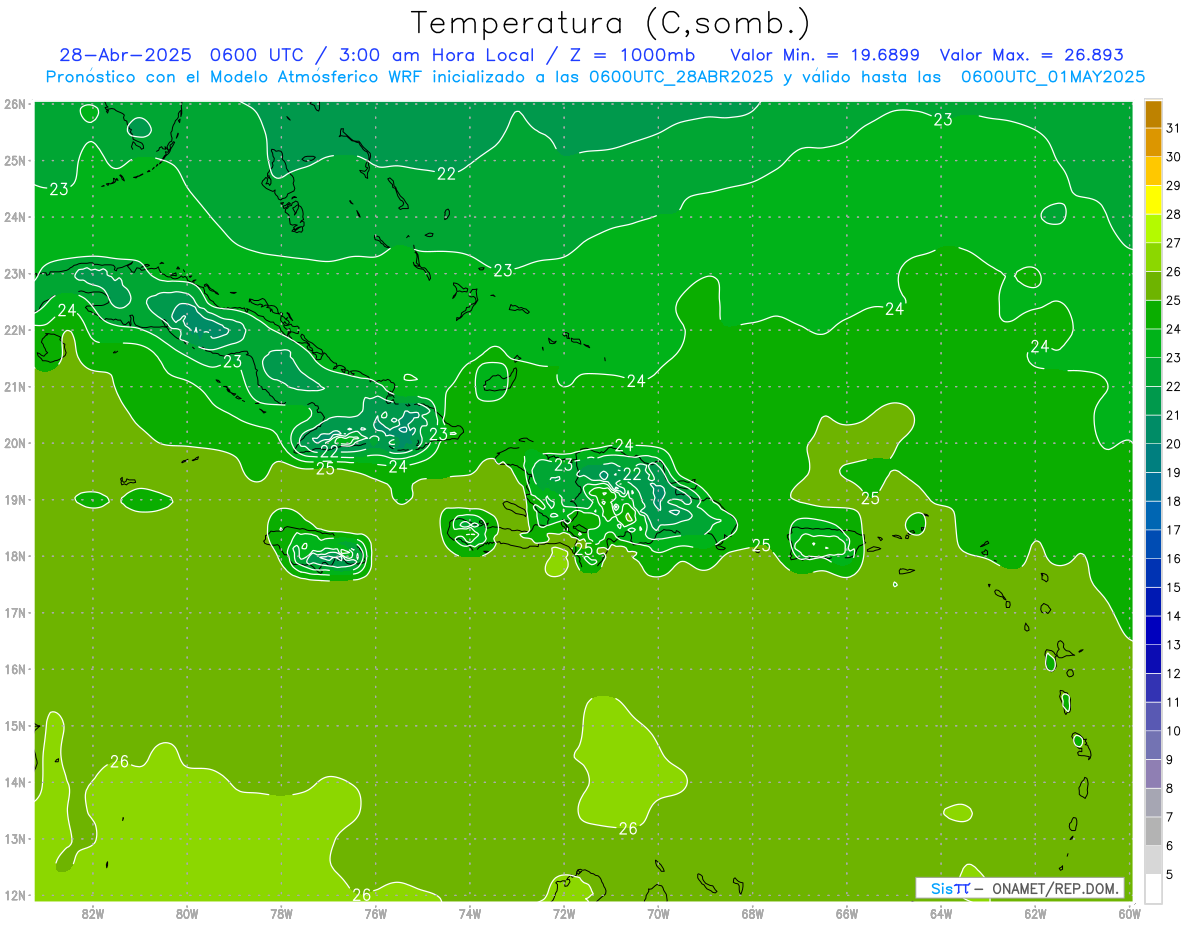
Task: Click the '21N' latitude axis label
Action: (15, 386)
